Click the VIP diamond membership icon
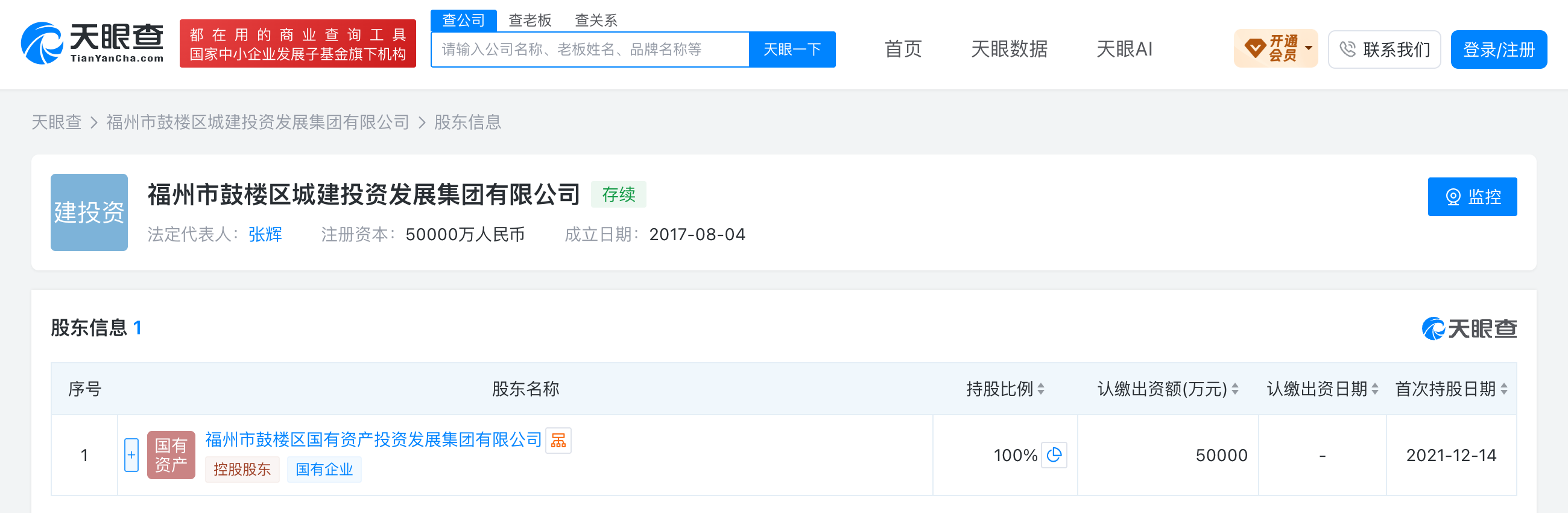1568x513 pixels. click(x=1254, y=49)
